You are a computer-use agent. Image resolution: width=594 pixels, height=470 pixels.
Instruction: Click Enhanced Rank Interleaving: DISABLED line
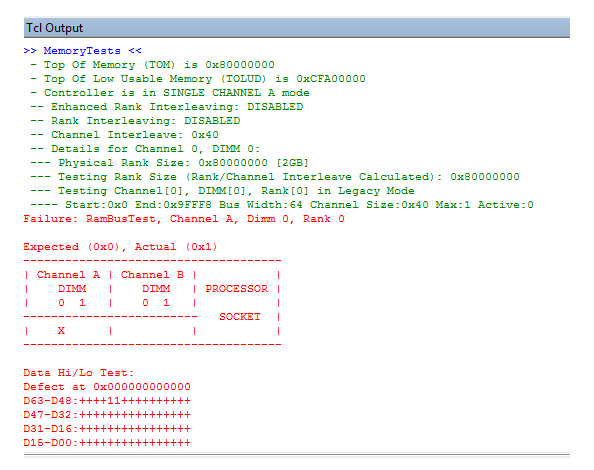pyautogui.click(x=167, y=107)
